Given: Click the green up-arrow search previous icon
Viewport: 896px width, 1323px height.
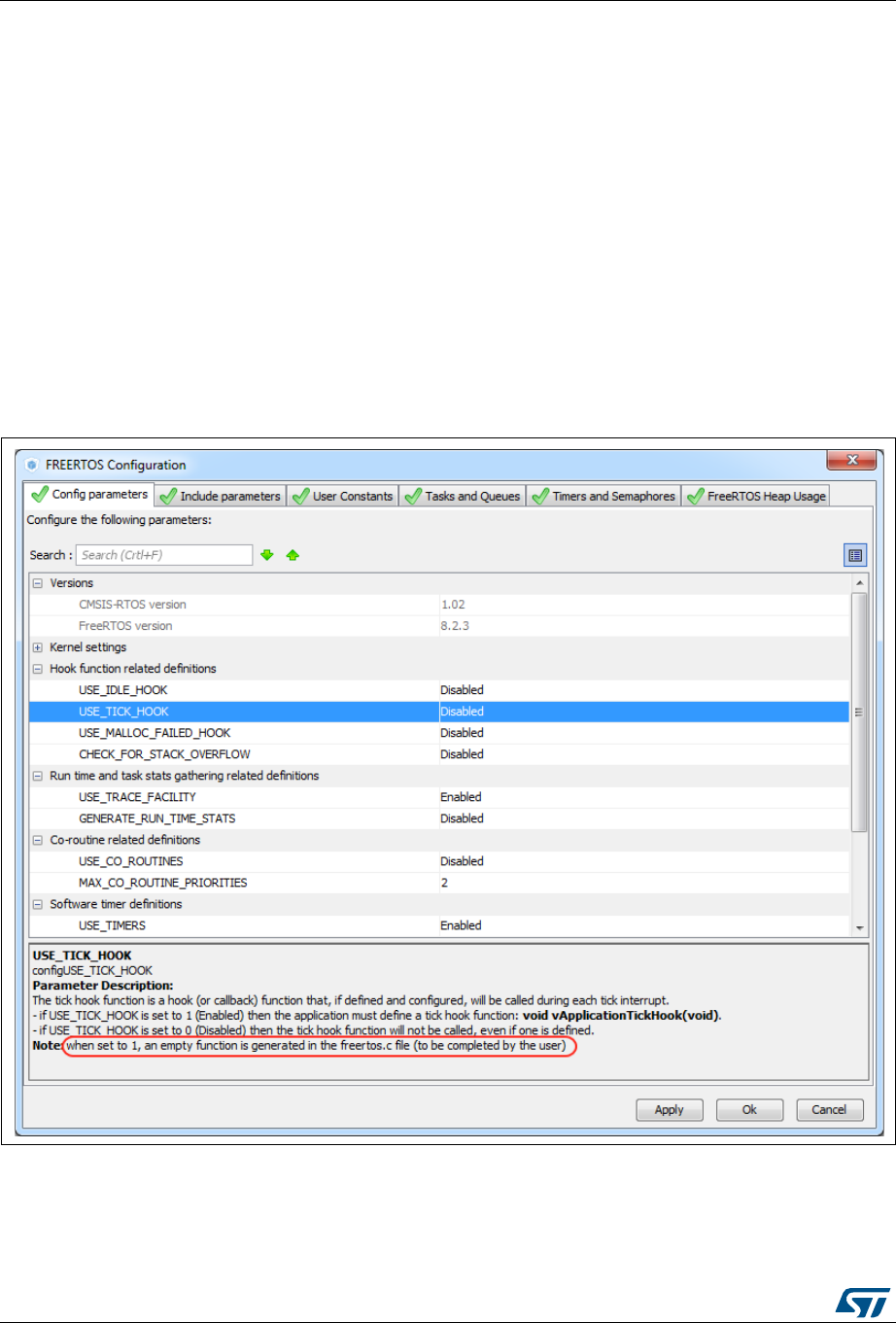Looking at the screenshot, I should [293, 555].
